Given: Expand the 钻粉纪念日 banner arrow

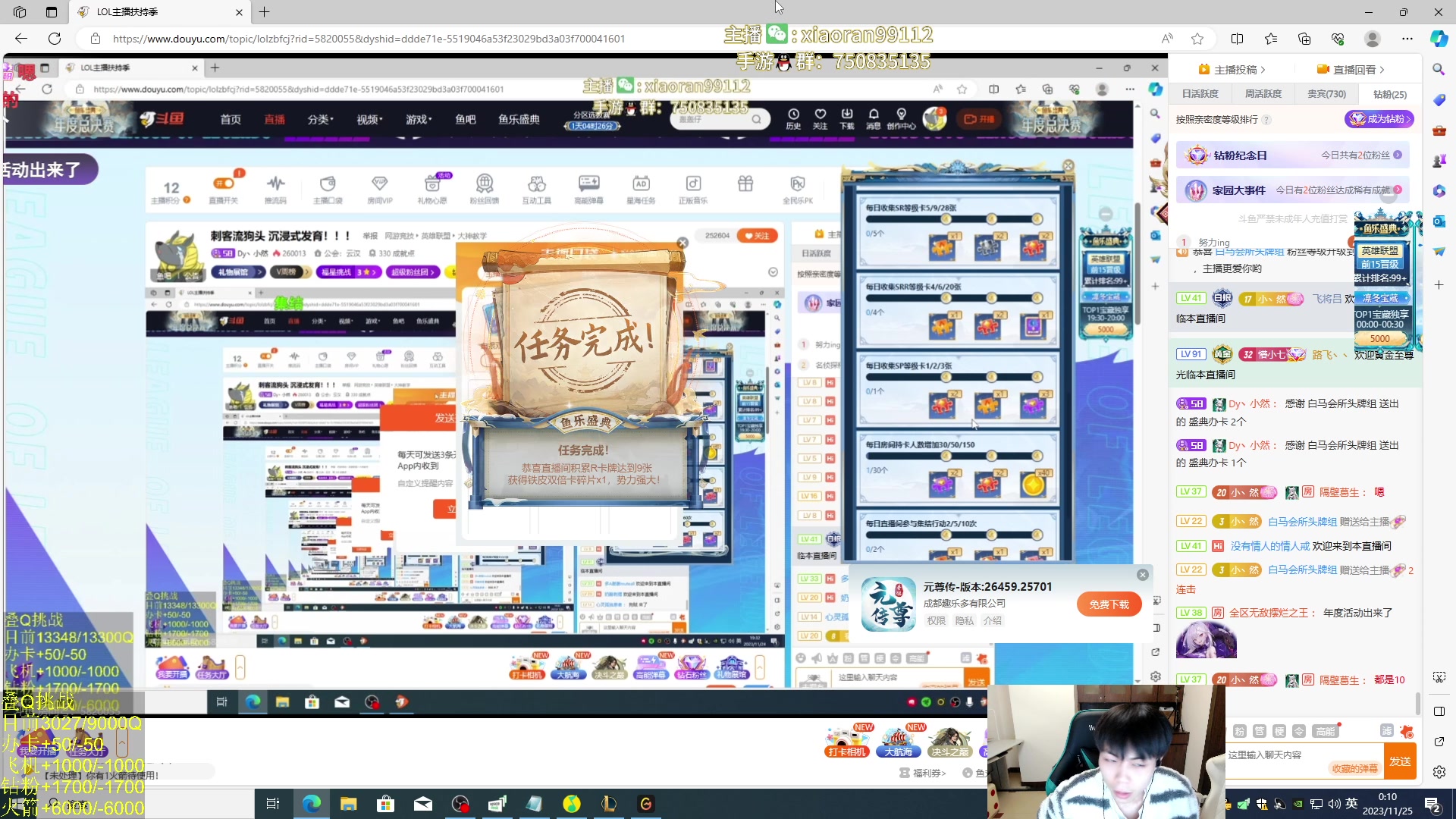Looking at the screenshot, I should 1398,155.
